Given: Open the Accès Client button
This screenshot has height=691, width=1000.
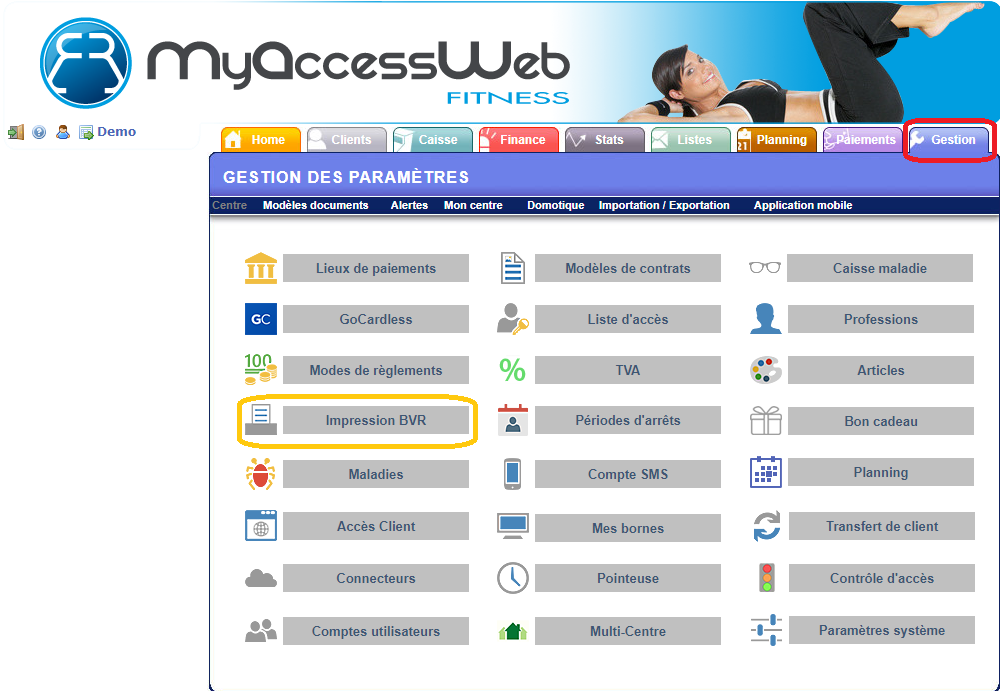Looking at the screenshot, I should coord(376,526).
